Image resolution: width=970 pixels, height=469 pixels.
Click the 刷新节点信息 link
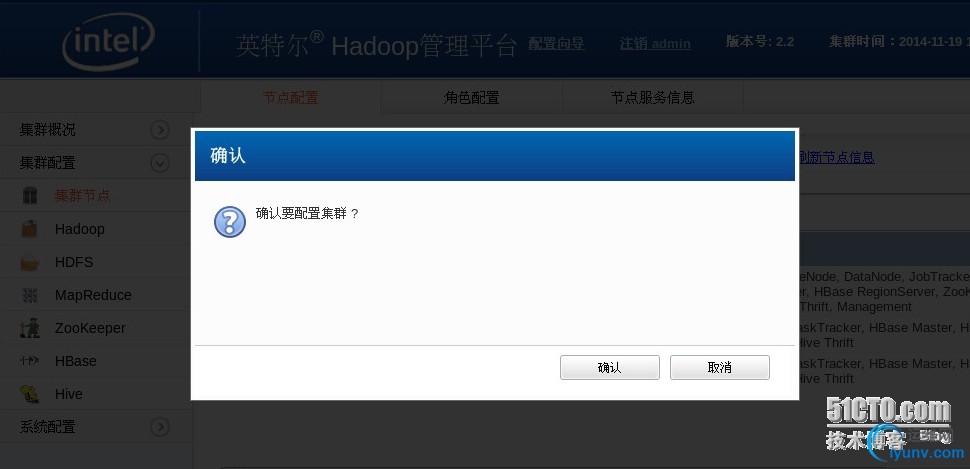[836, 157]
